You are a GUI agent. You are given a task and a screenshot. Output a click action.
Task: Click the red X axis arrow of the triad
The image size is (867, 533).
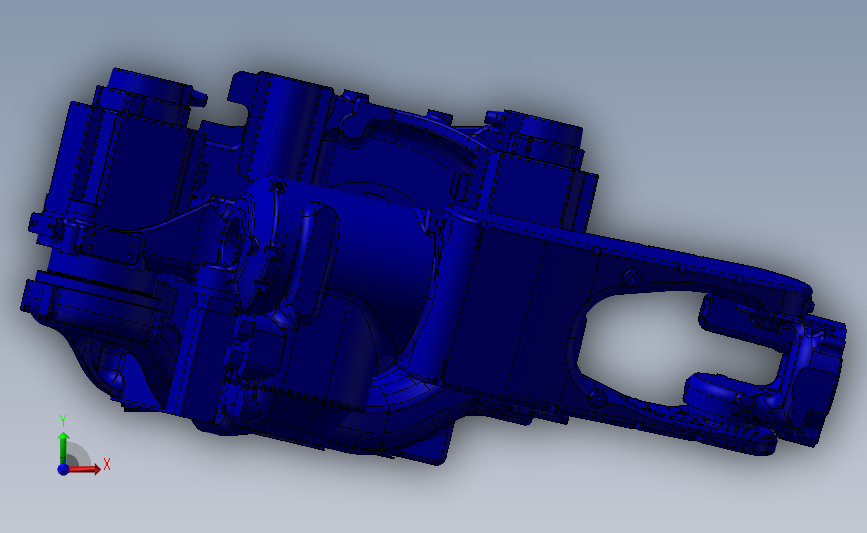tap(84, 469)
